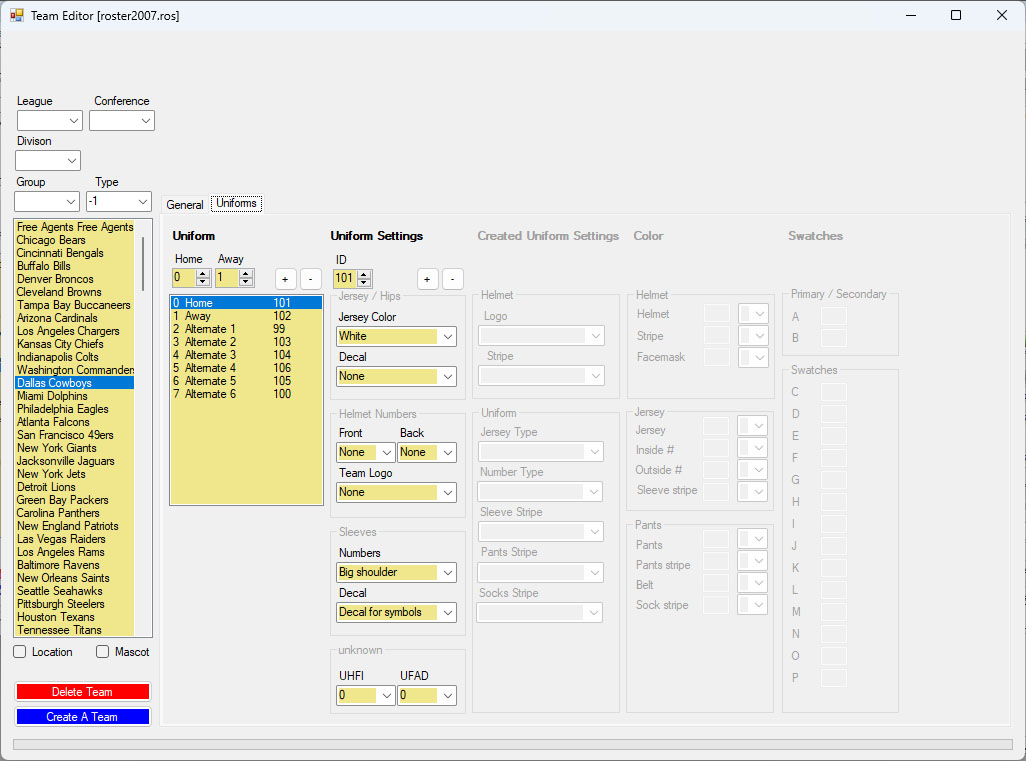
Task: Select Alternate 5 uniform row 105
Action: pos(246,381)
